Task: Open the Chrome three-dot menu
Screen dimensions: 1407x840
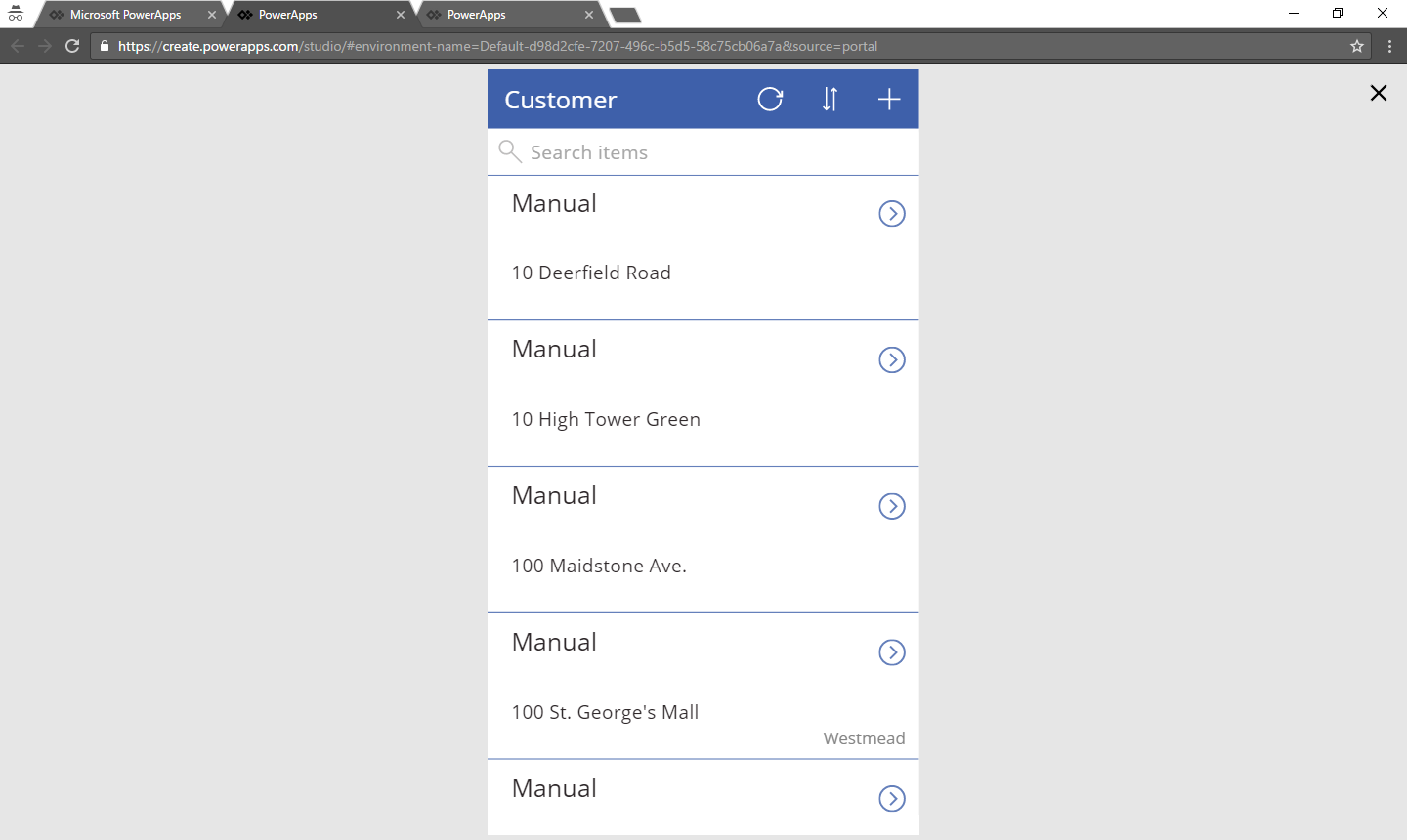Action: point(1389,46)
